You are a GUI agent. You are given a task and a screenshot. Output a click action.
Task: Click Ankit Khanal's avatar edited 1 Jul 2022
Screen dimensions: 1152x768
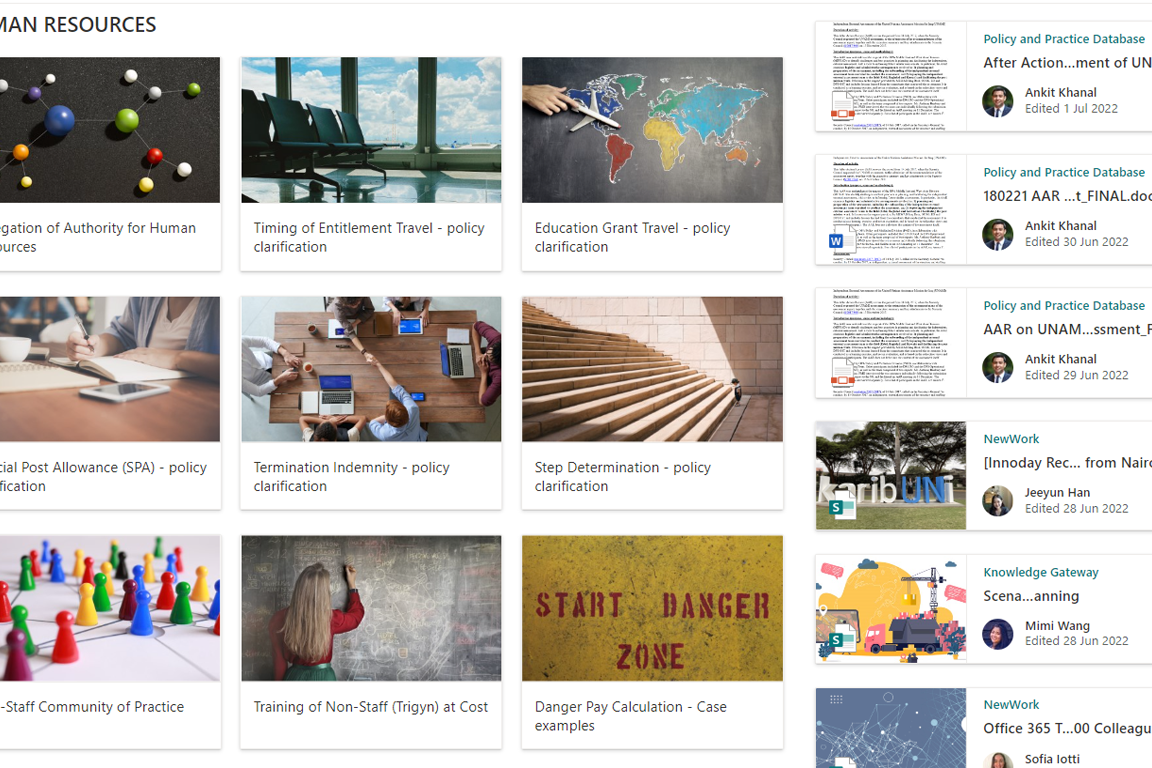997,101
